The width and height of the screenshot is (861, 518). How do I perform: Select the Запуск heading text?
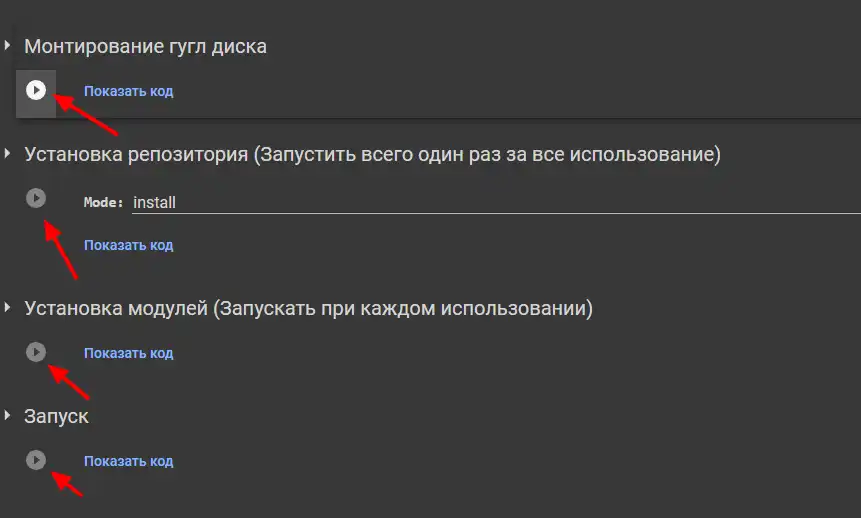click(56, 416)
